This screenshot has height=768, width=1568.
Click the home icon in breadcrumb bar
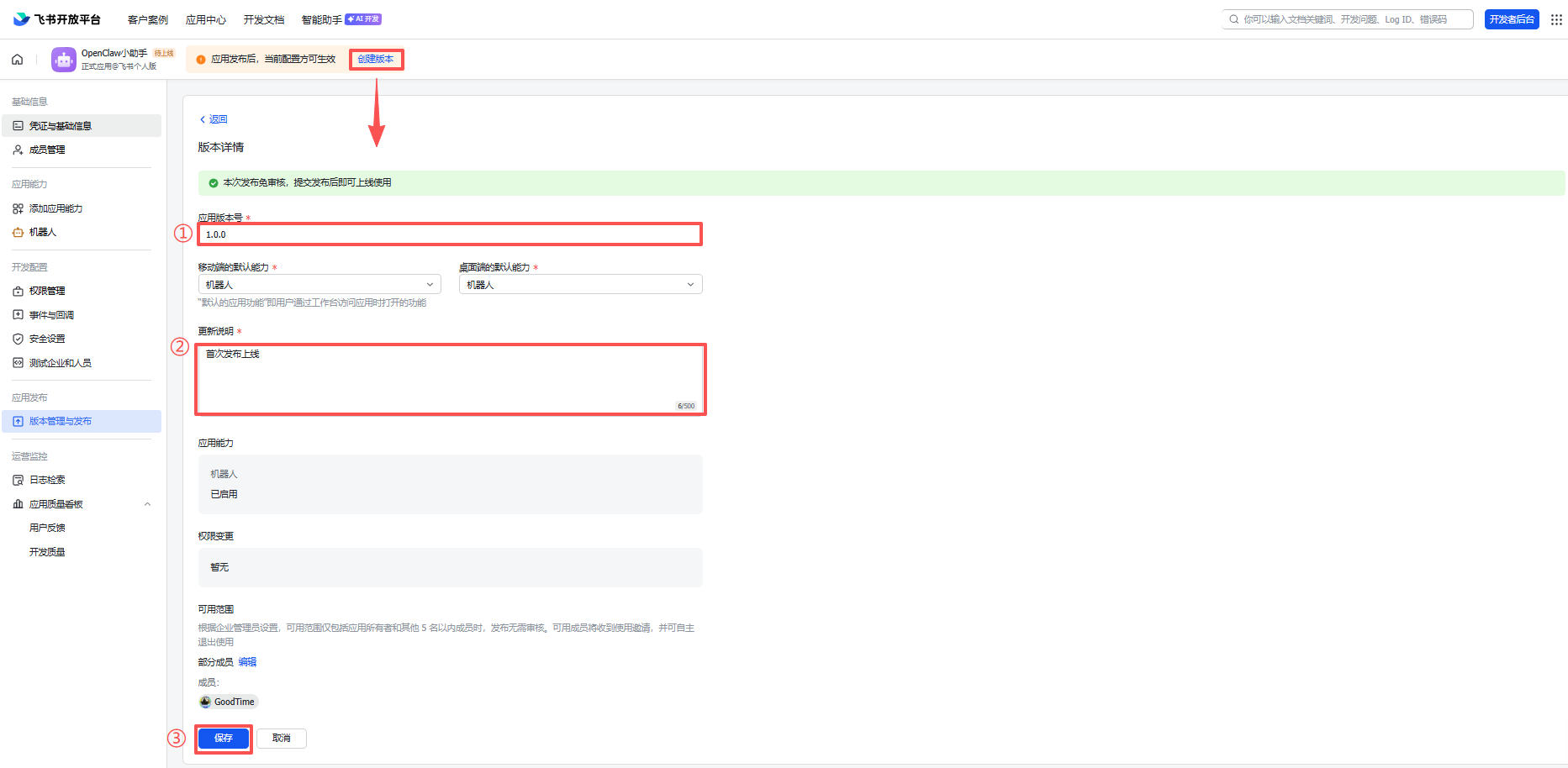pos(17,60)
